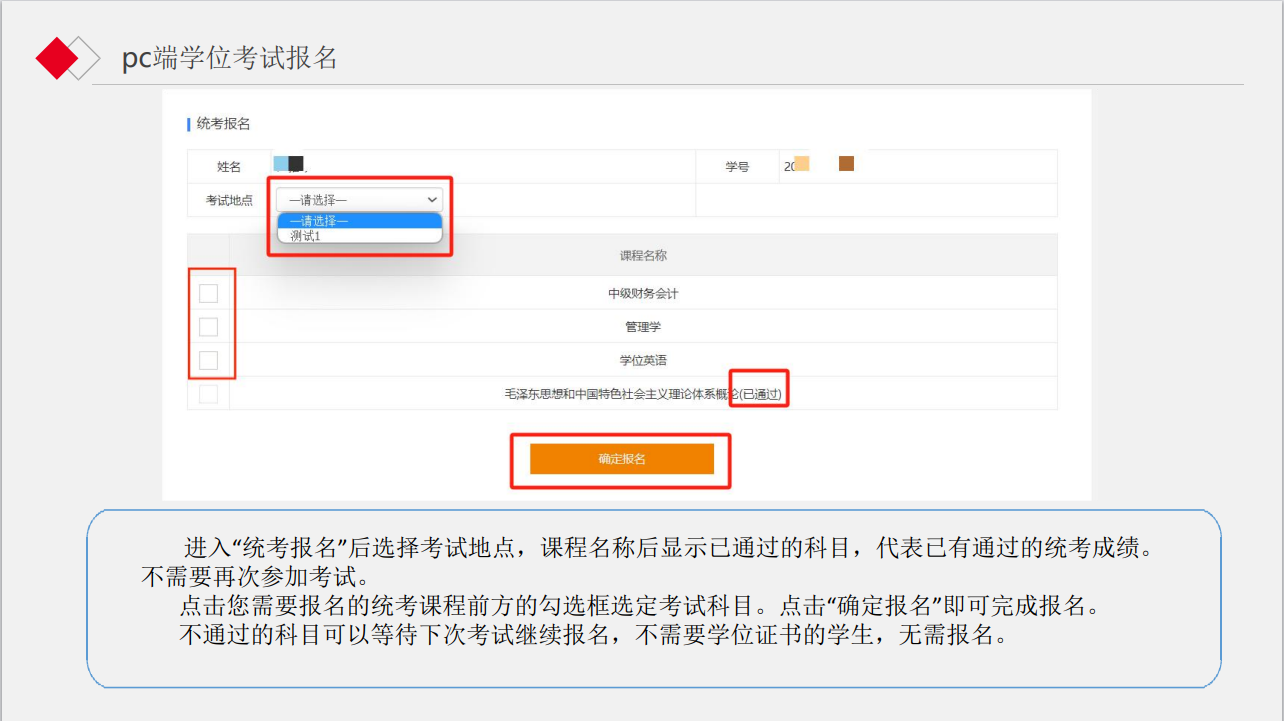Viewport: 1284px width, 721px height.
Task: Check the 中级财务会计 course checkbox
Action: pyautogui.click(x=208, y=293)
